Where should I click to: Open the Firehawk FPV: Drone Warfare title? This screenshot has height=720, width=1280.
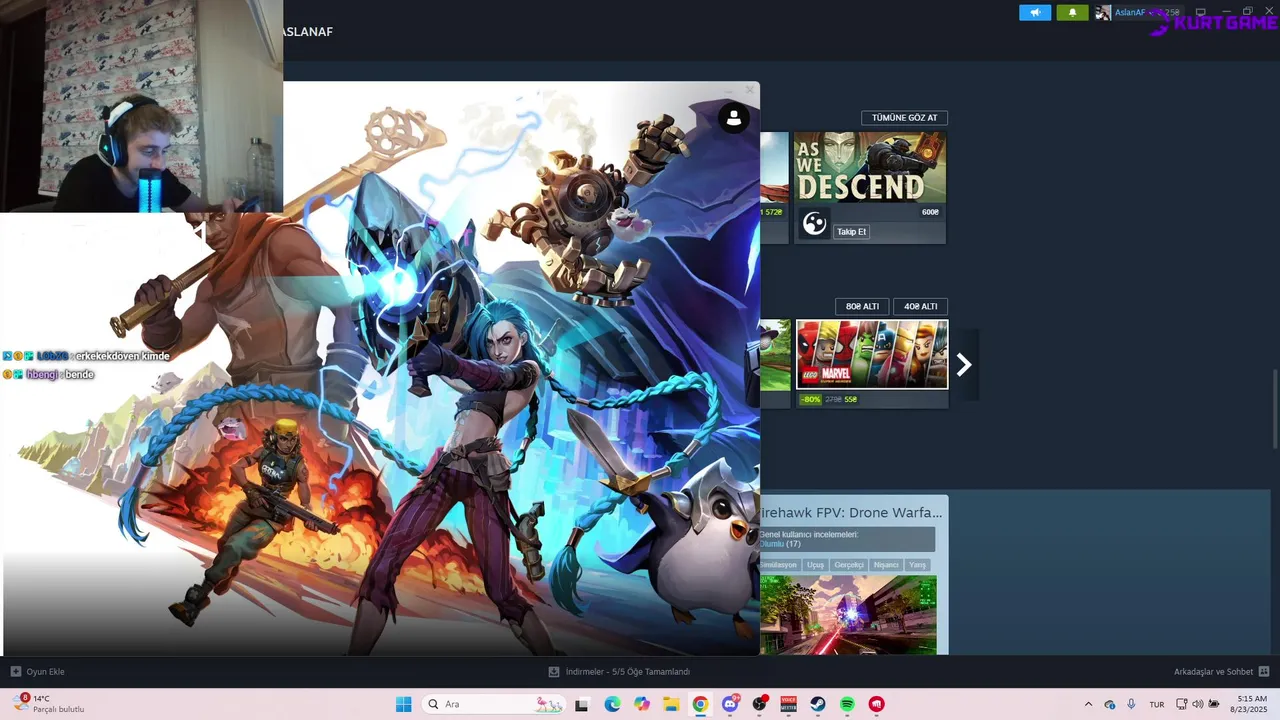click(x=850, y=512)
